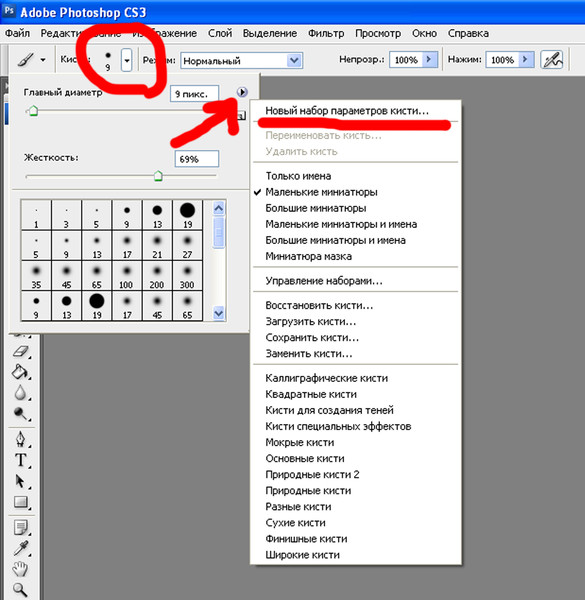Select the Pen tool
Viewport: 585px width, 600px height.
click(x=20, y=439)
